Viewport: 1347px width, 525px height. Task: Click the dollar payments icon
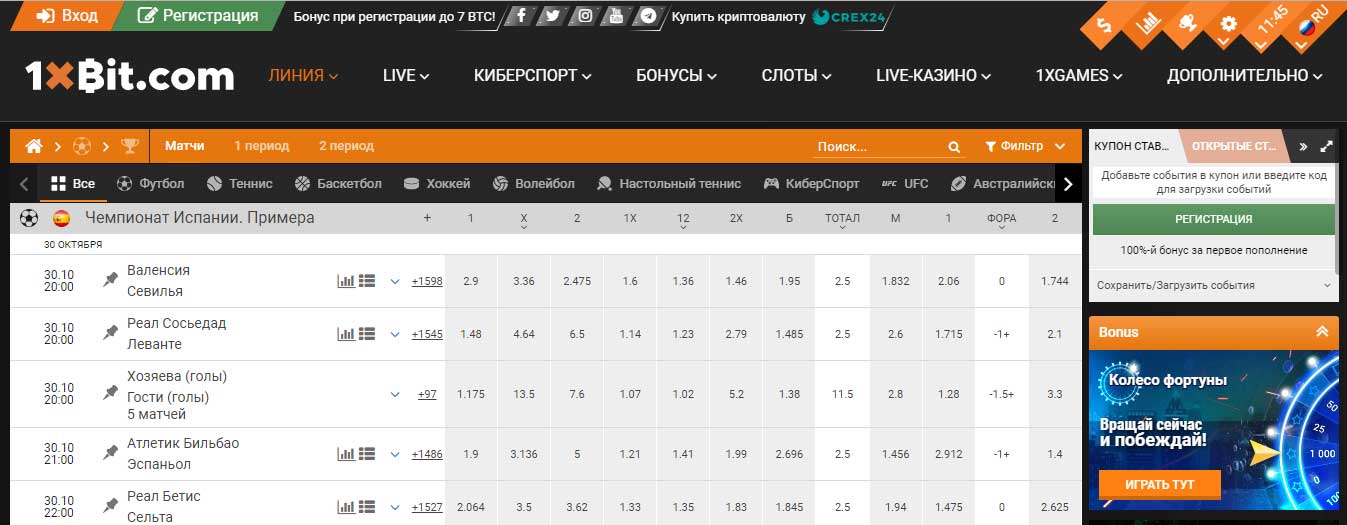[x=1105, y=25]
